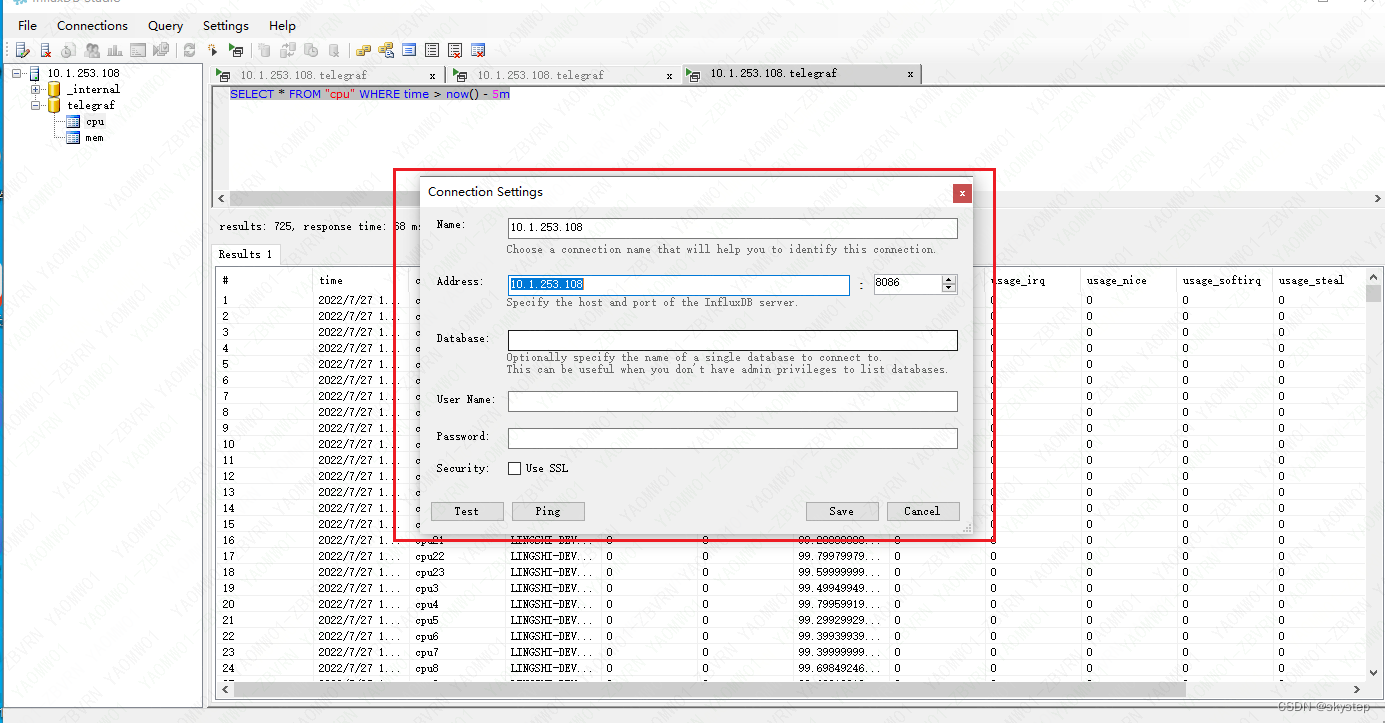Screen dimensions: 1385x723
Task: Click the grayed database cylinder toolbar icon
Action: 264,50
